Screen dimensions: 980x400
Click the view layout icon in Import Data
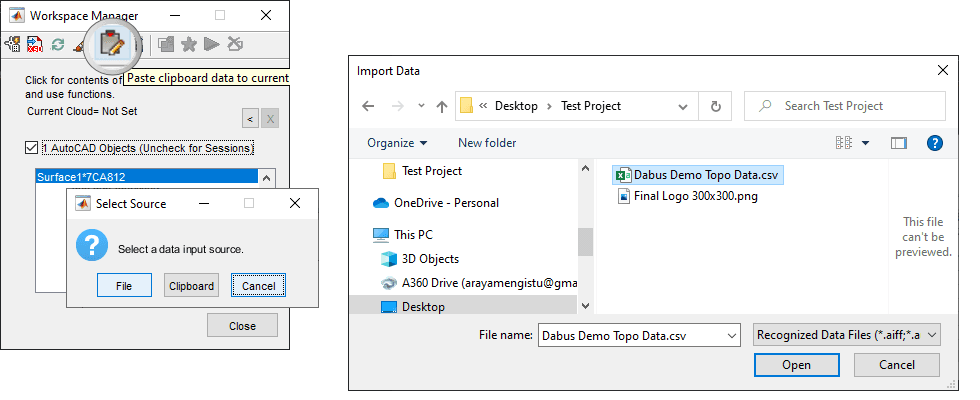click(x=844, y=143)
